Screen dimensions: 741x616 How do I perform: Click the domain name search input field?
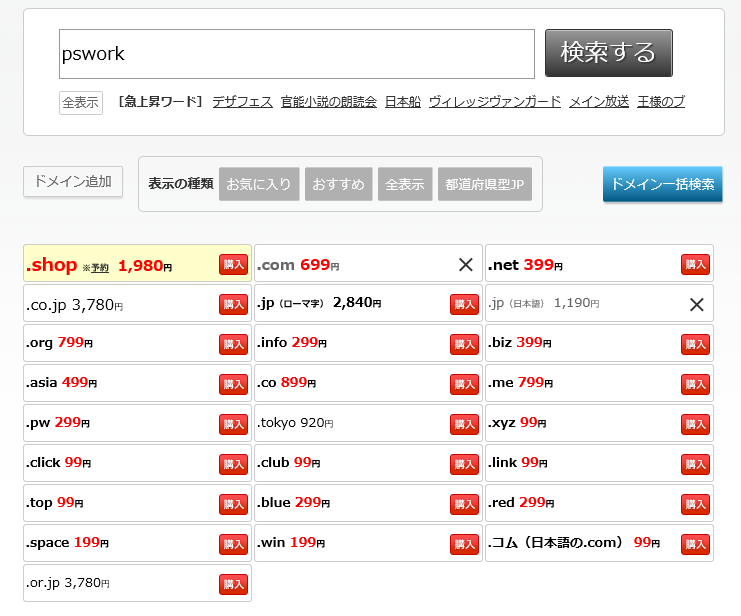click(297, 54)
